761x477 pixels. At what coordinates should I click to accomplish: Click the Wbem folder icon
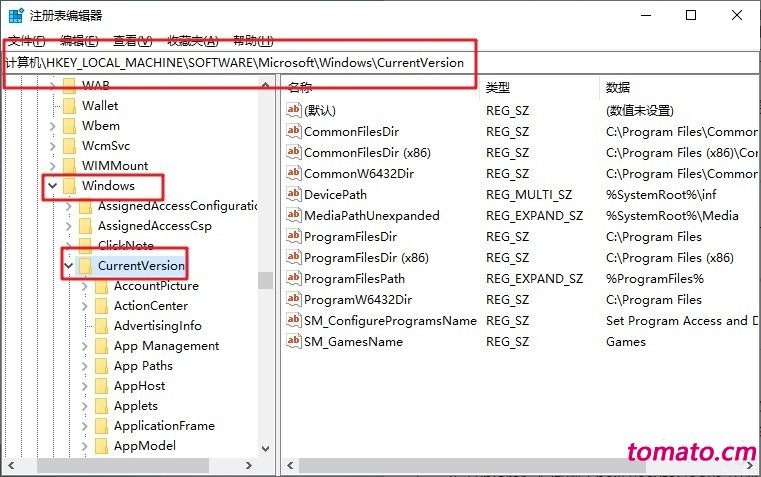point(69,126)
